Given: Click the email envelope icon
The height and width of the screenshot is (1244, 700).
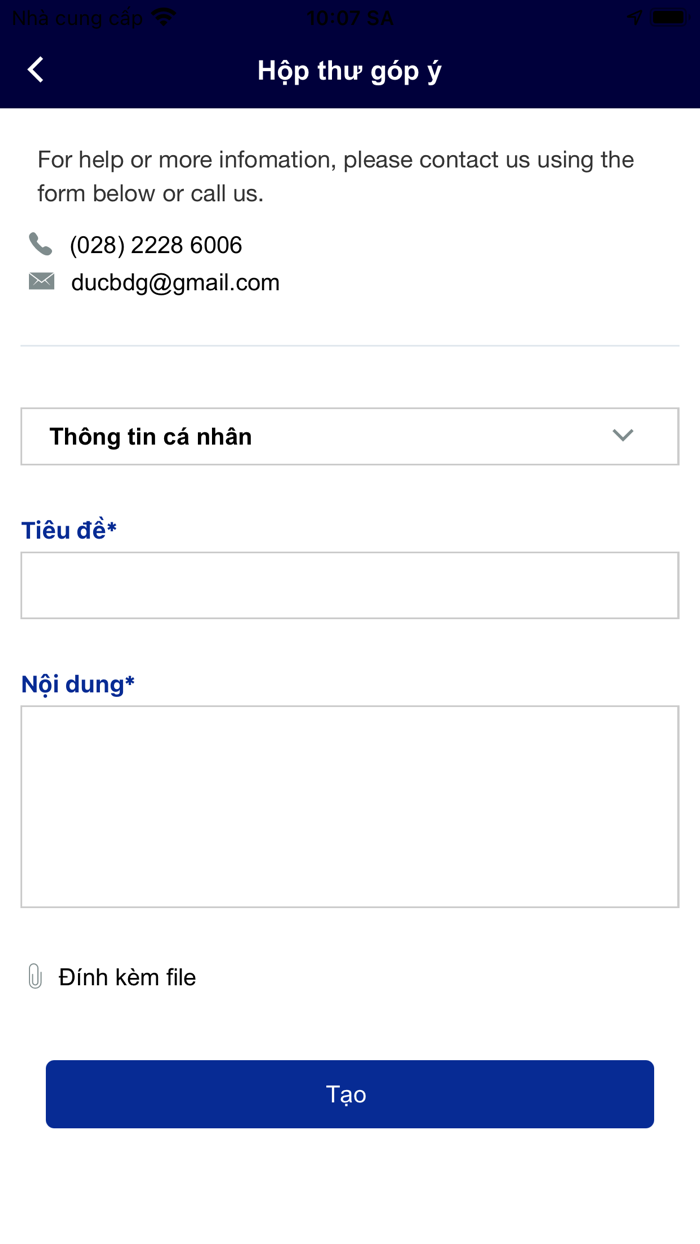Looking at the screenshot, I should [41, 282].
